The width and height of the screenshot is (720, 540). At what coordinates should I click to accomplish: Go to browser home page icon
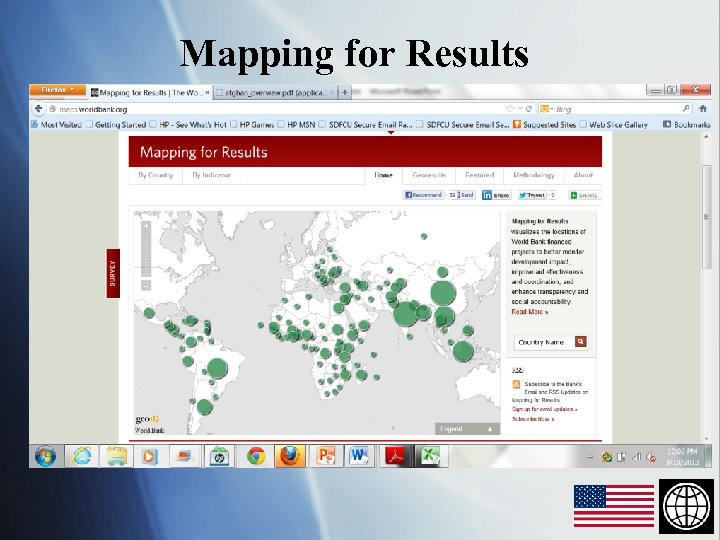click(x=703, y=109)
